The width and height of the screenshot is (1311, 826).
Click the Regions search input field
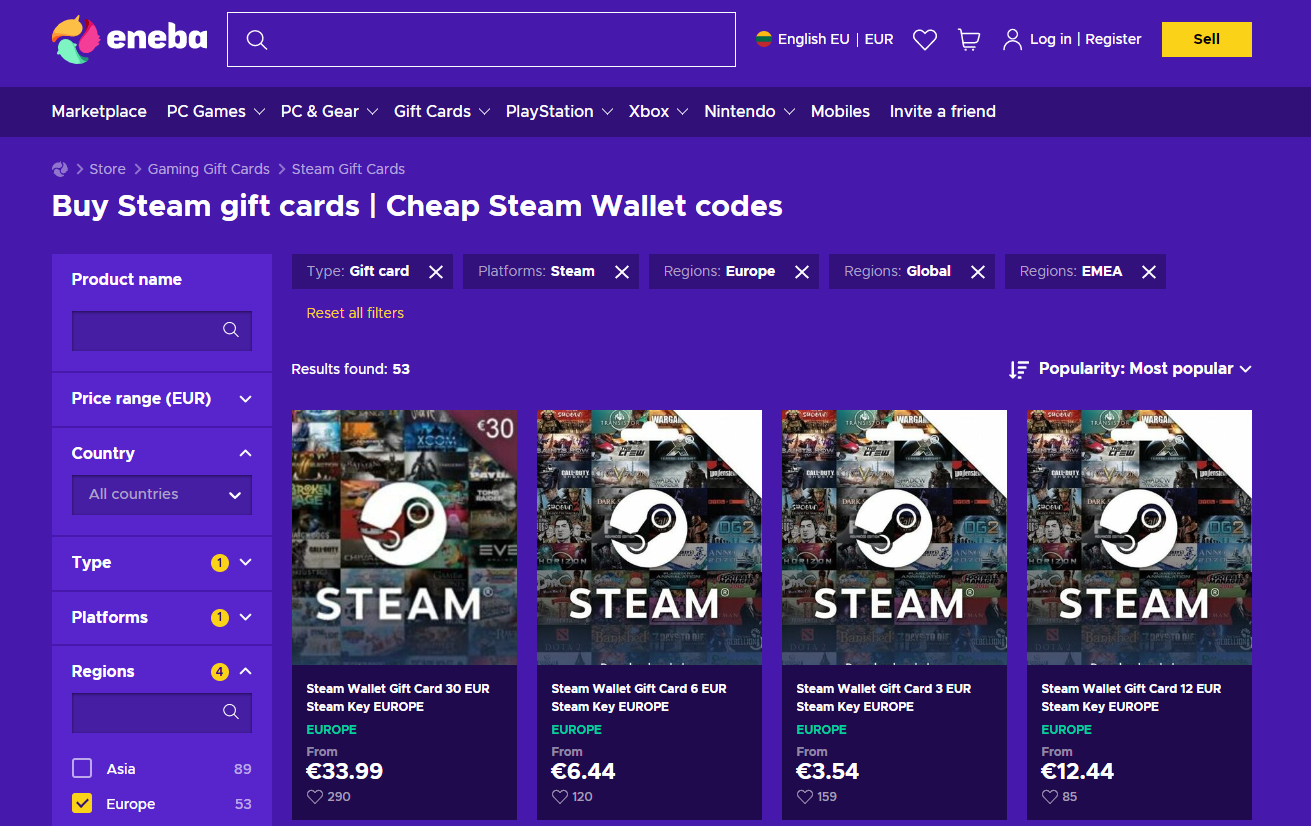pyautogui.click(x=162, y=712)
